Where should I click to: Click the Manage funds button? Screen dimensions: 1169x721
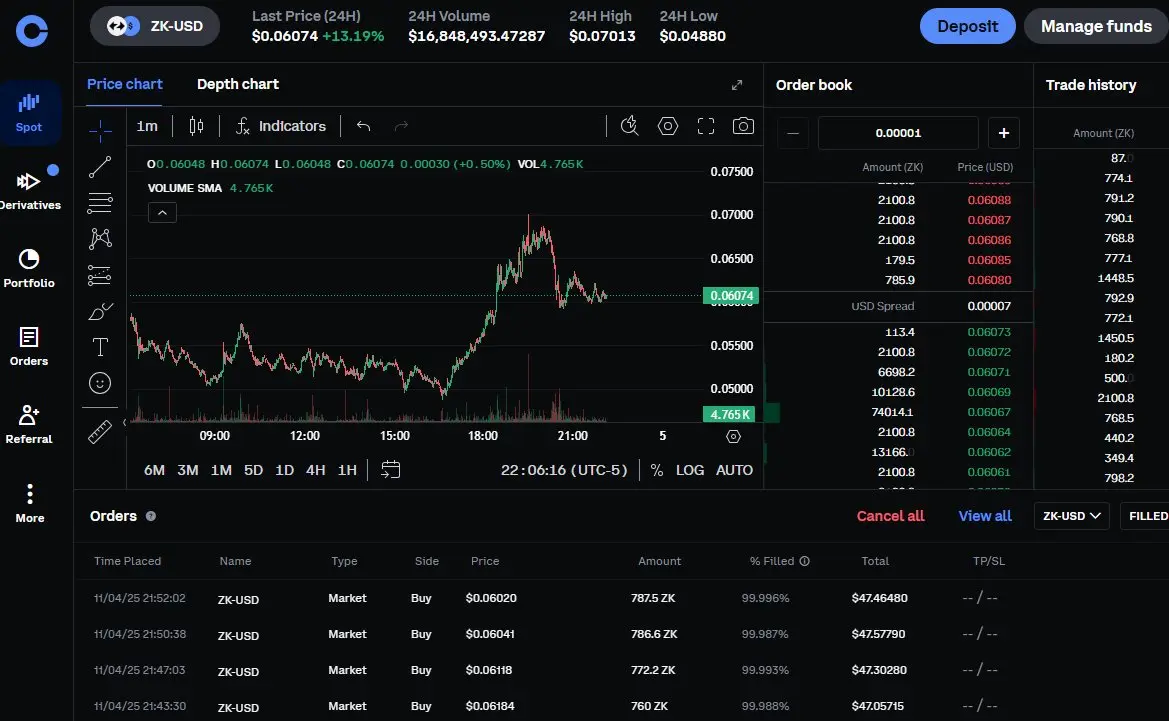click(x=1096, y=26)
